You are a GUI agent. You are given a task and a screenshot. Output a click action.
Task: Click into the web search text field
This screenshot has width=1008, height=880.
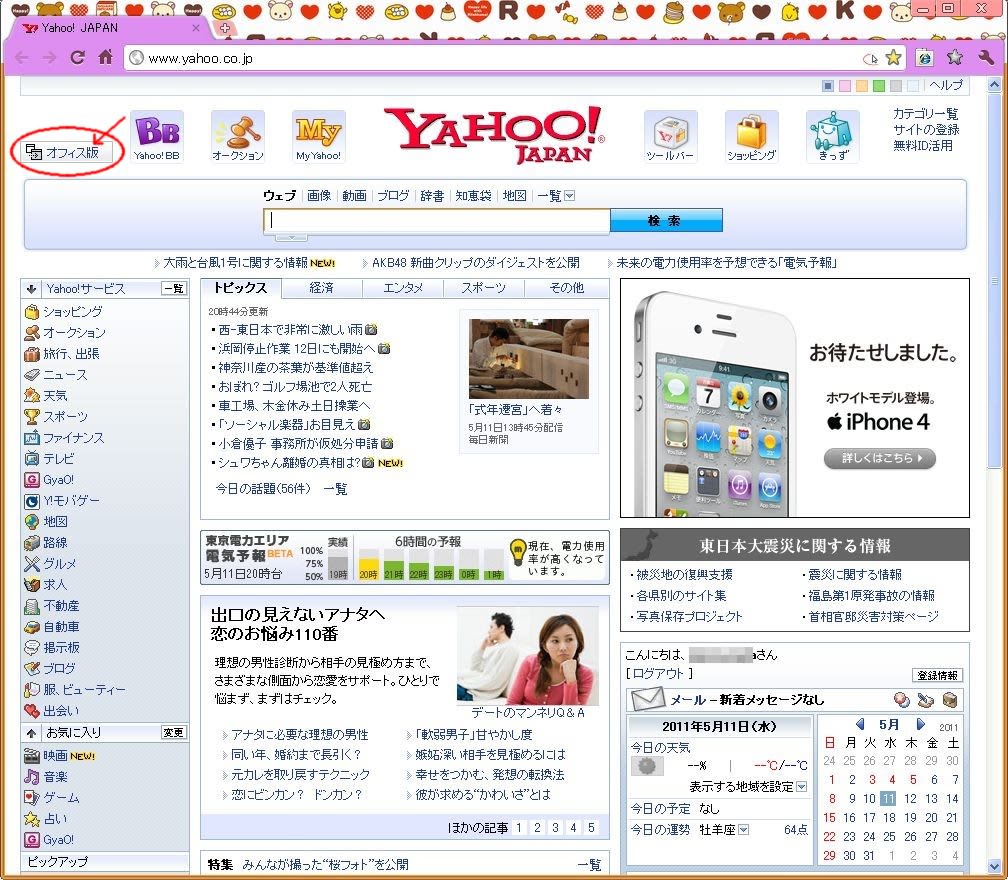click(437, 220)
